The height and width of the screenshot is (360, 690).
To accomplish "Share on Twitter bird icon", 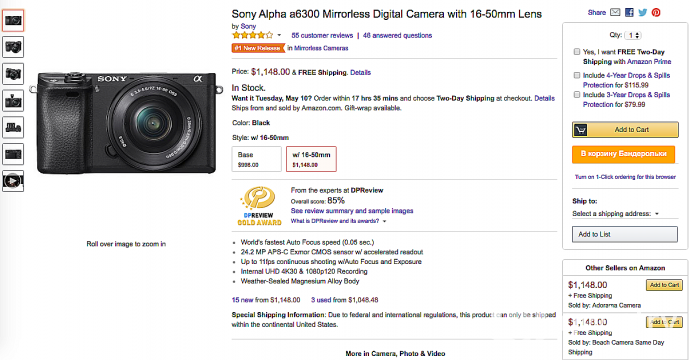I will [x=642, y=12].
